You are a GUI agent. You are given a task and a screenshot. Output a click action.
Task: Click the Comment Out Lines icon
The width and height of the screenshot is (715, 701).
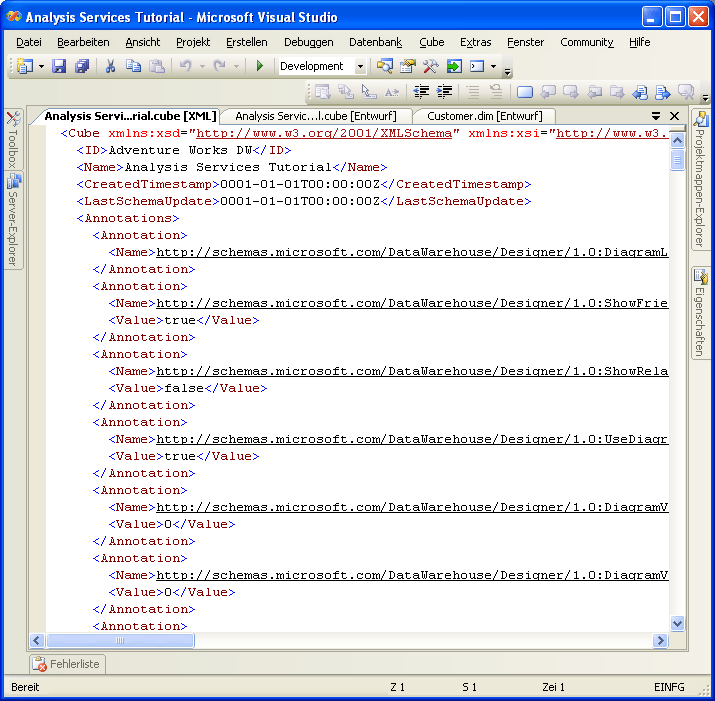pos(473,92)
